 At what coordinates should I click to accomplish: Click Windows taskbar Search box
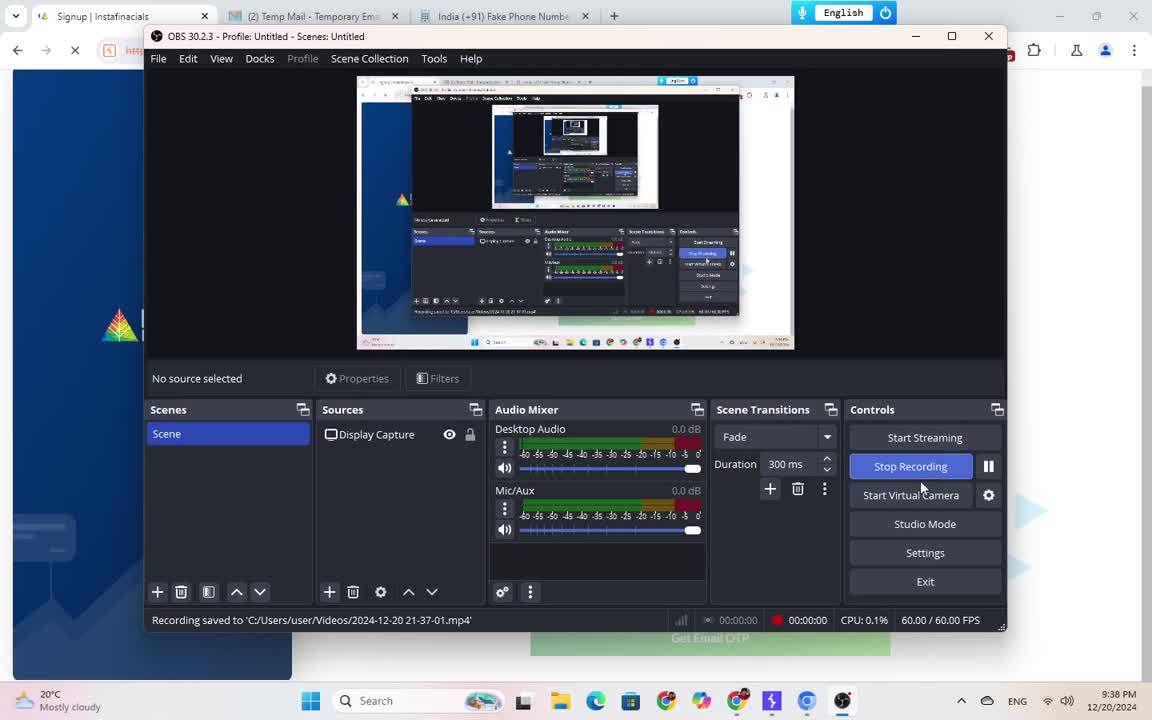coord(420,701)
